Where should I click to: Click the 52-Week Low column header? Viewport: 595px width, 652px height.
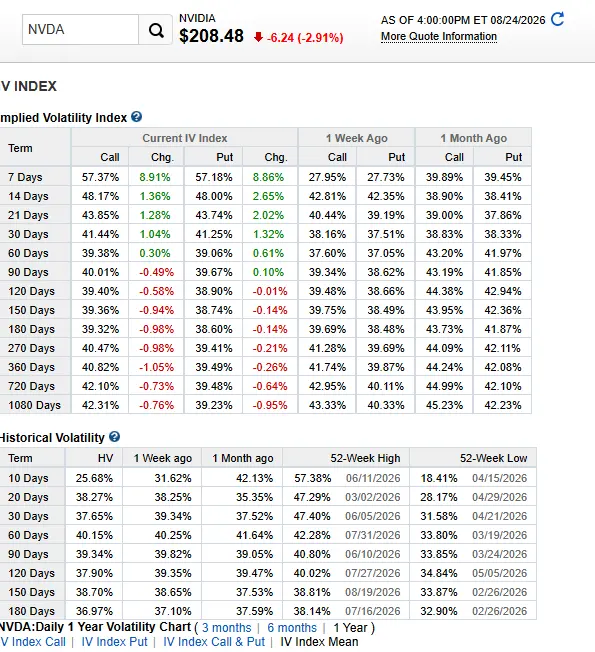tap(494, 458)
